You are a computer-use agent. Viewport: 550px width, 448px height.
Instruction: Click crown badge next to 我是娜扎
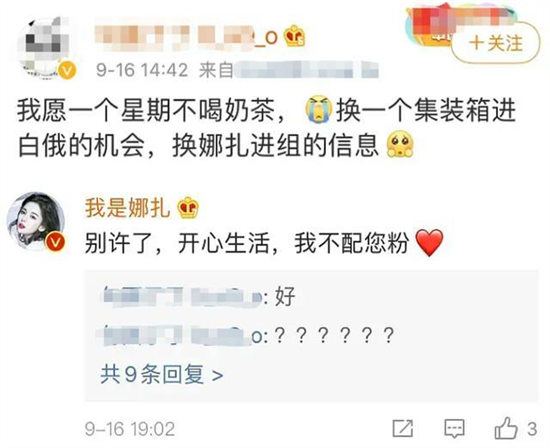pyautogui.click(x=188, y=208)
